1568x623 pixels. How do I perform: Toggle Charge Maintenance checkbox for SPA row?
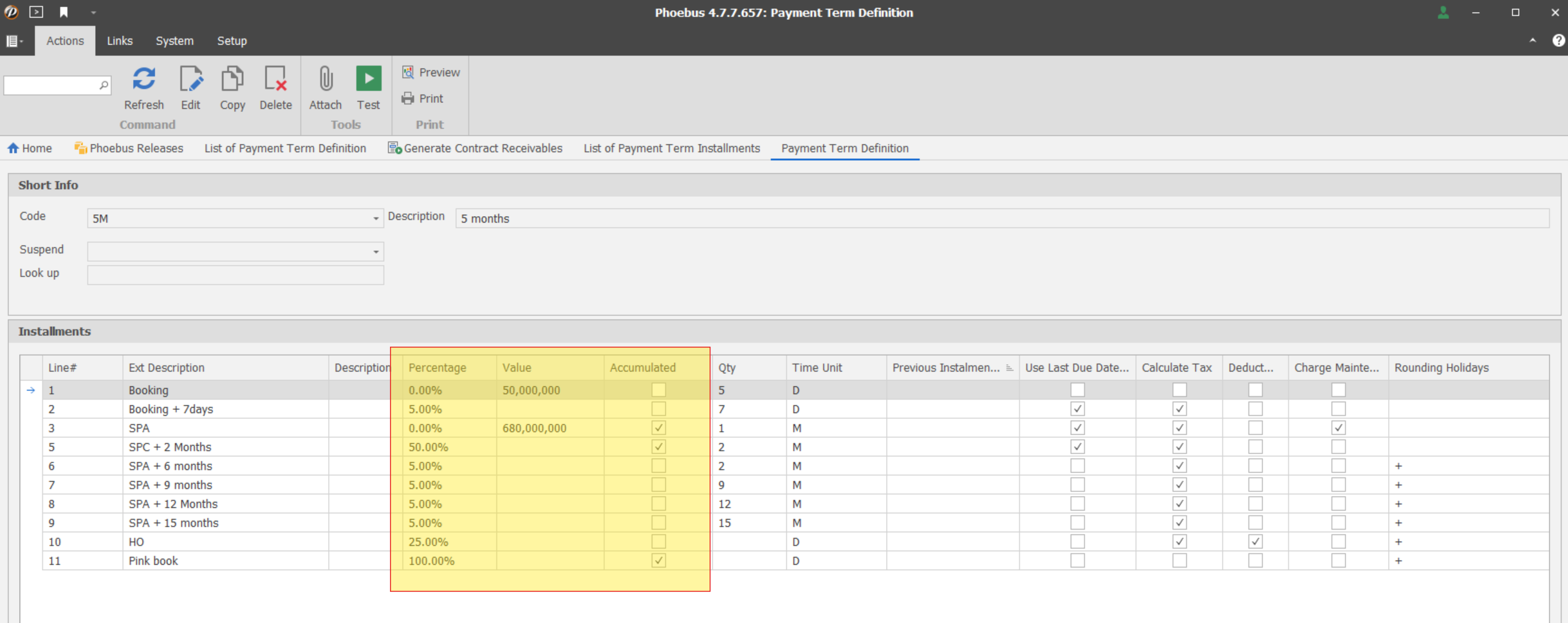pyautogui.click(x=1337, y=427)
